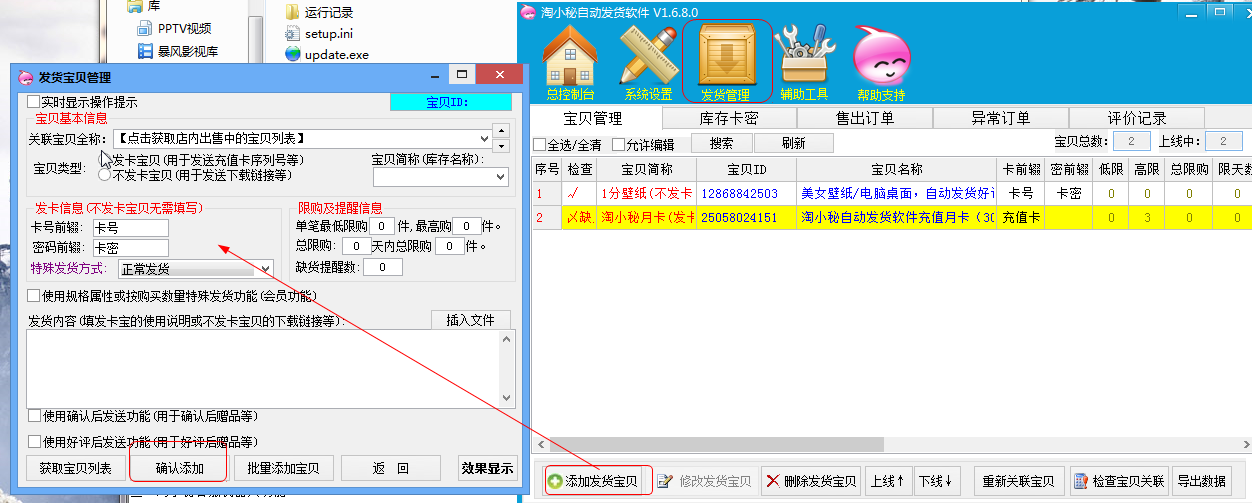Click the 上线↑ button

click(x=888, y=481)
